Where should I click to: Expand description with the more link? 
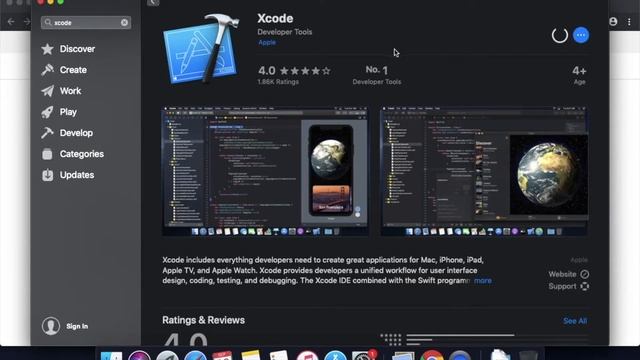[483, 280]
